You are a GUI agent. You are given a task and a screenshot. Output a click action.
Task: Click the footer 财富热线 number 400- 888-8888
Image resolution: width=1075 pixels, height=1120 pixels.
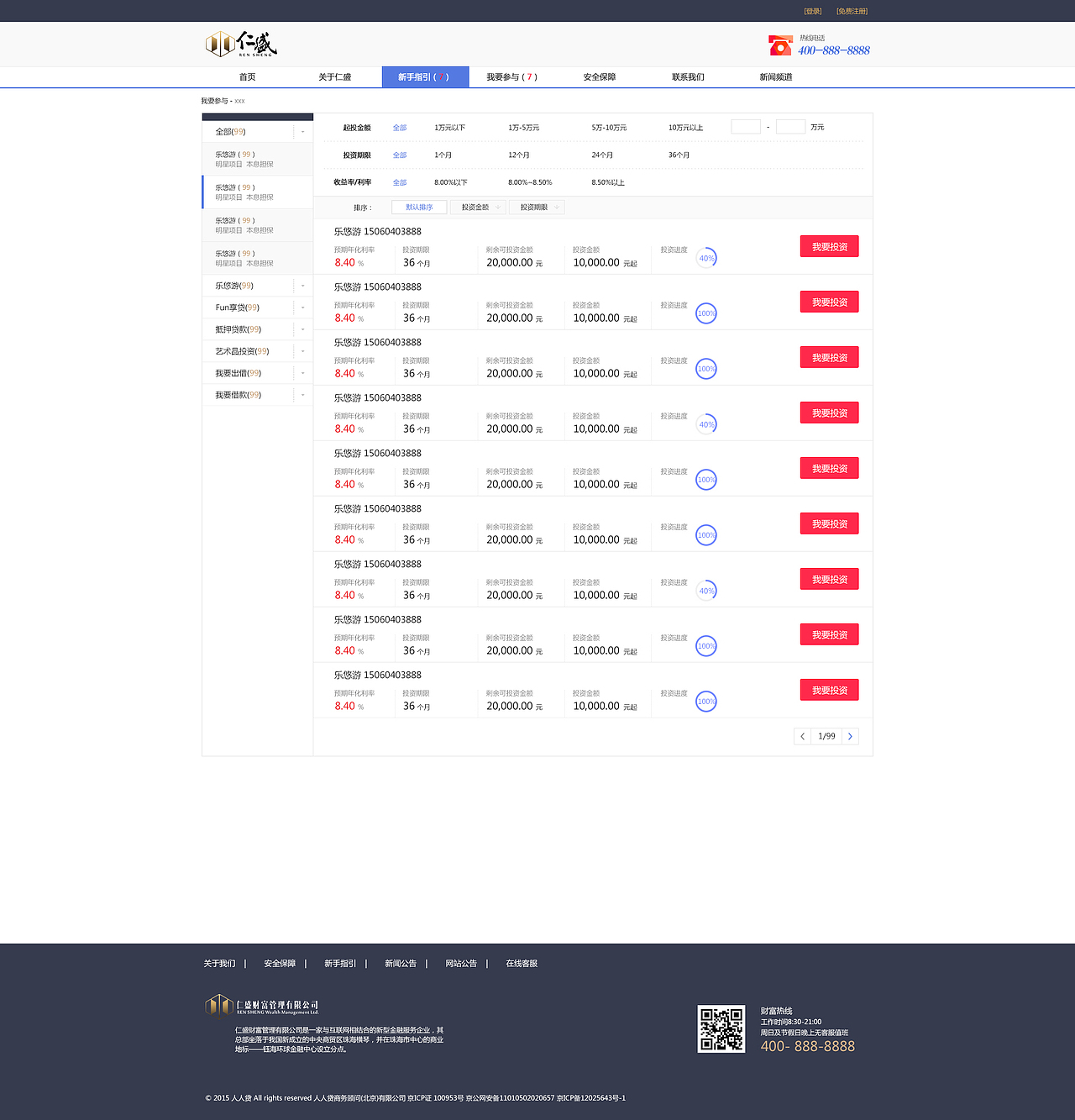808,1047
